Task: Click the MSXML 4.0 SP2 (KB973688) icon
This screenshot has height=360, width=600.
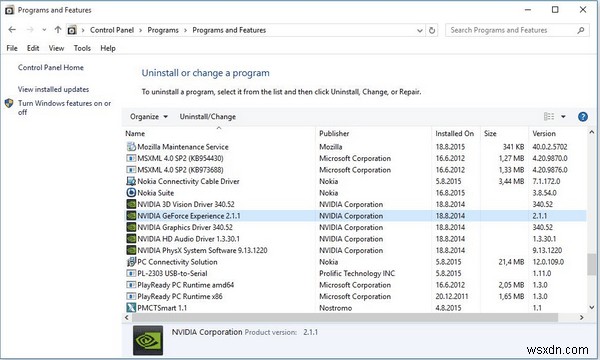Action: click(x=131, y=169)
